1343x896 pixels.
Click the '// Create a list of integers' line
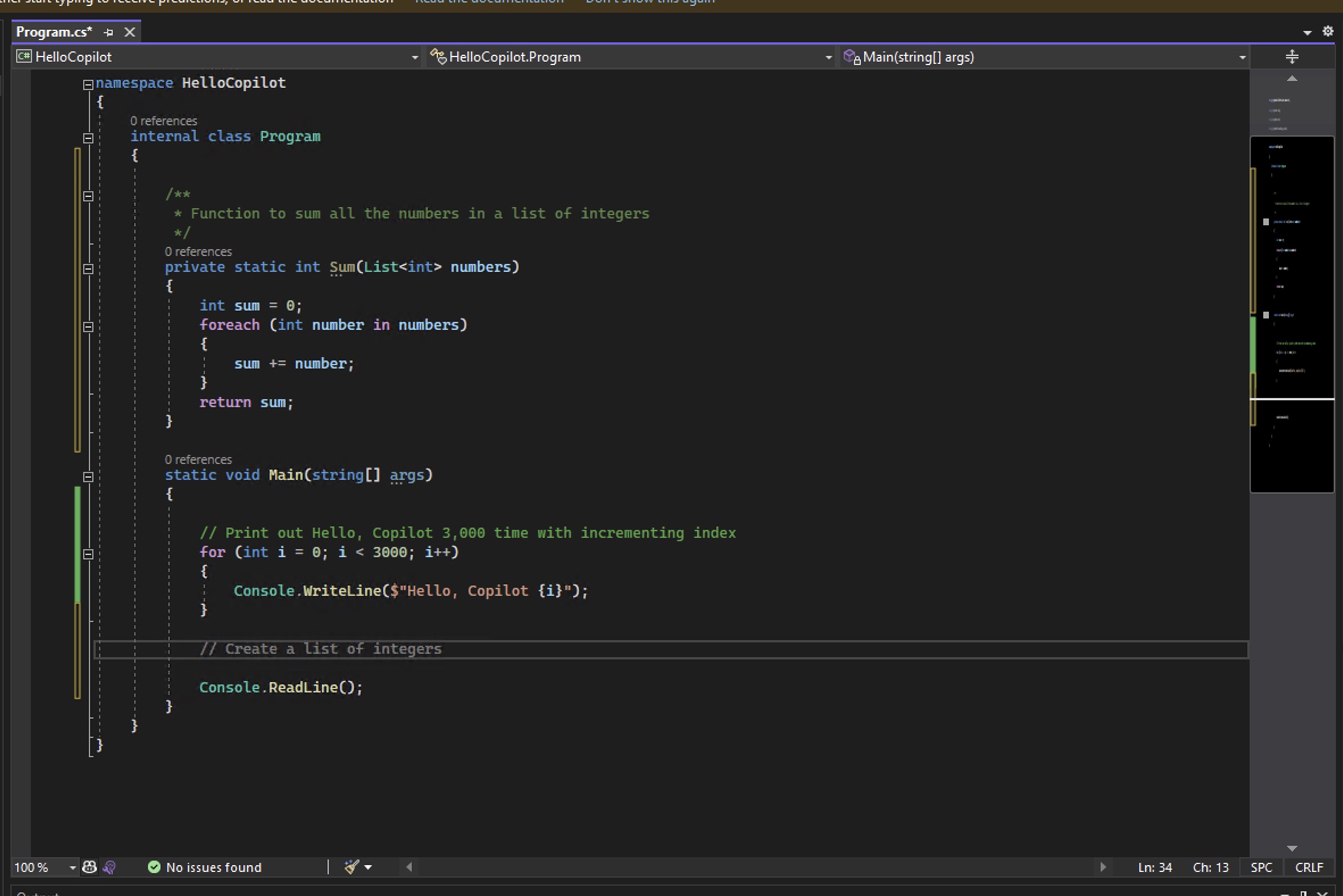coord(321,649)
